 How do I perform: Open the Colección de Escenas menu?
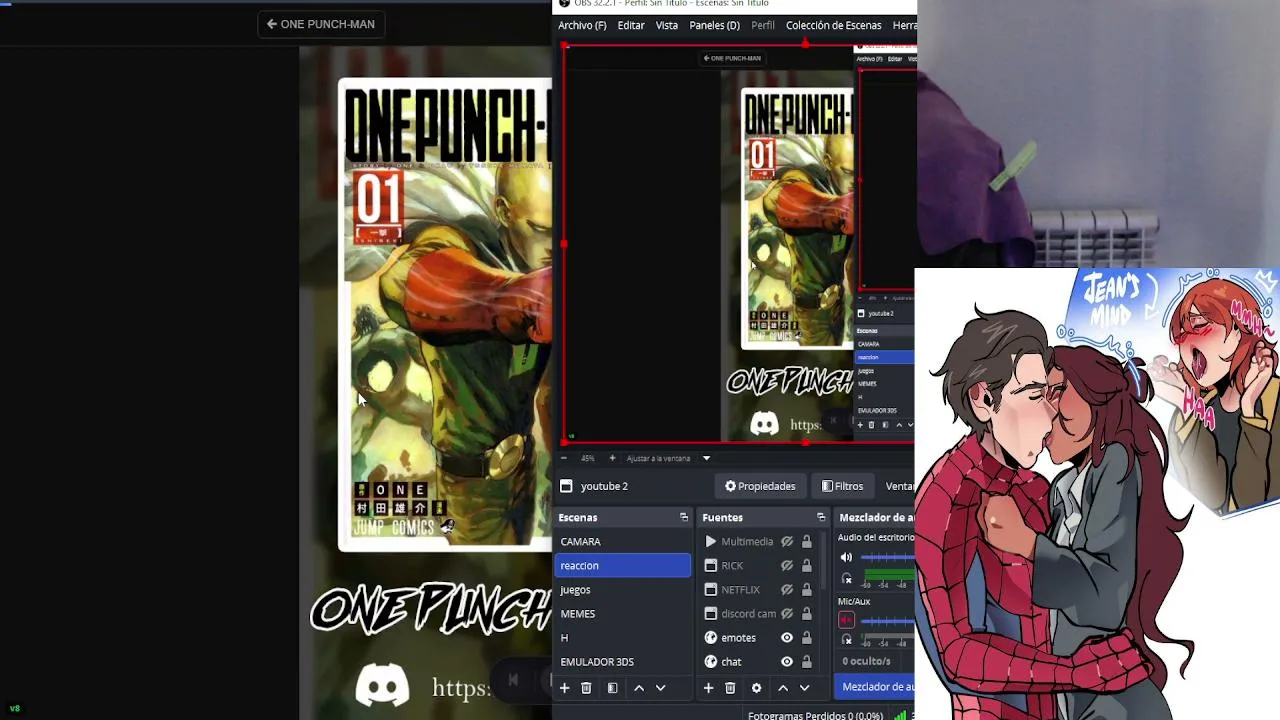(834, 25)
